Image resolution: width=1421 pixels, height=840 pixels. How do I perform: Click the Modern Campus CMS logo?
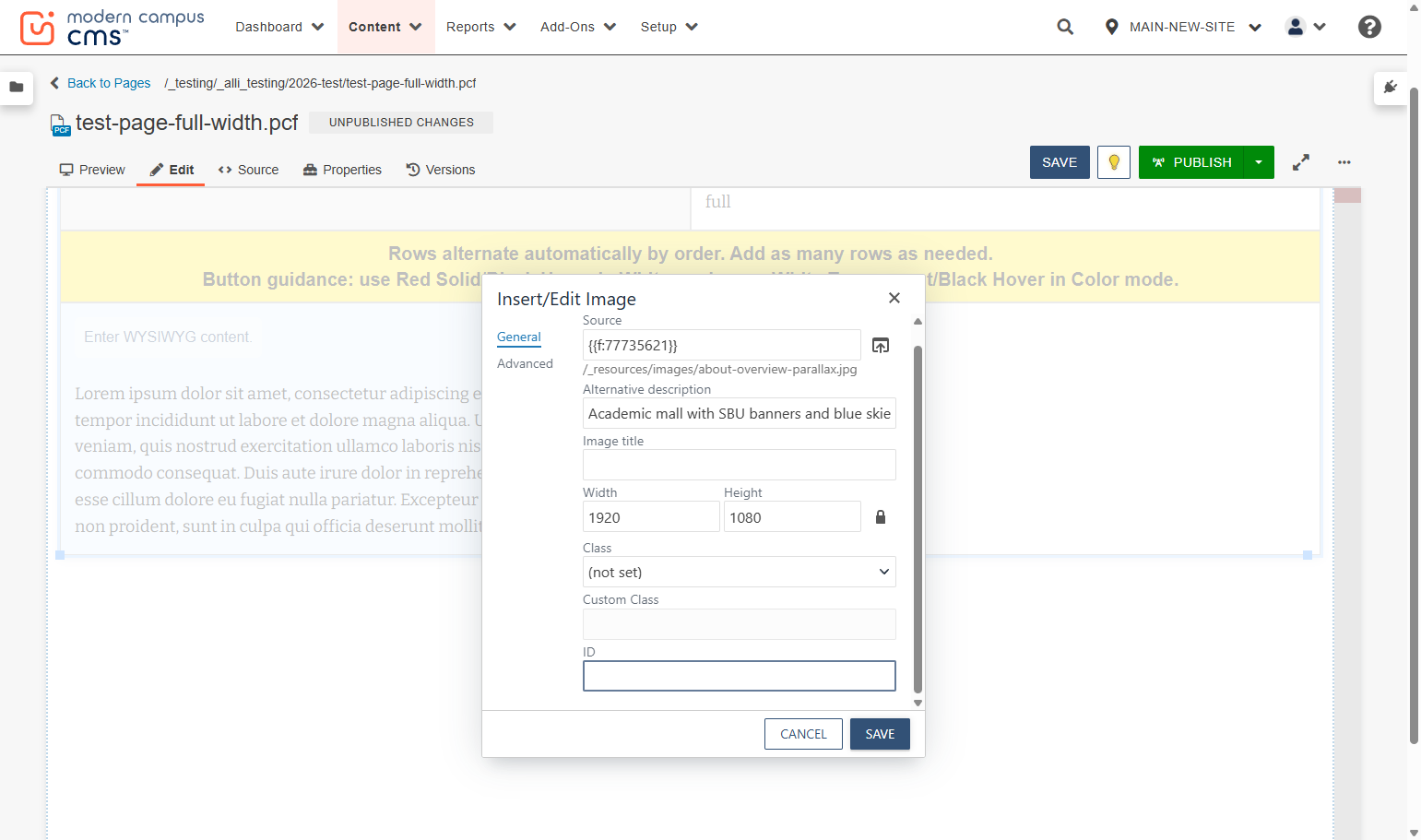click(x=112, y=28)
